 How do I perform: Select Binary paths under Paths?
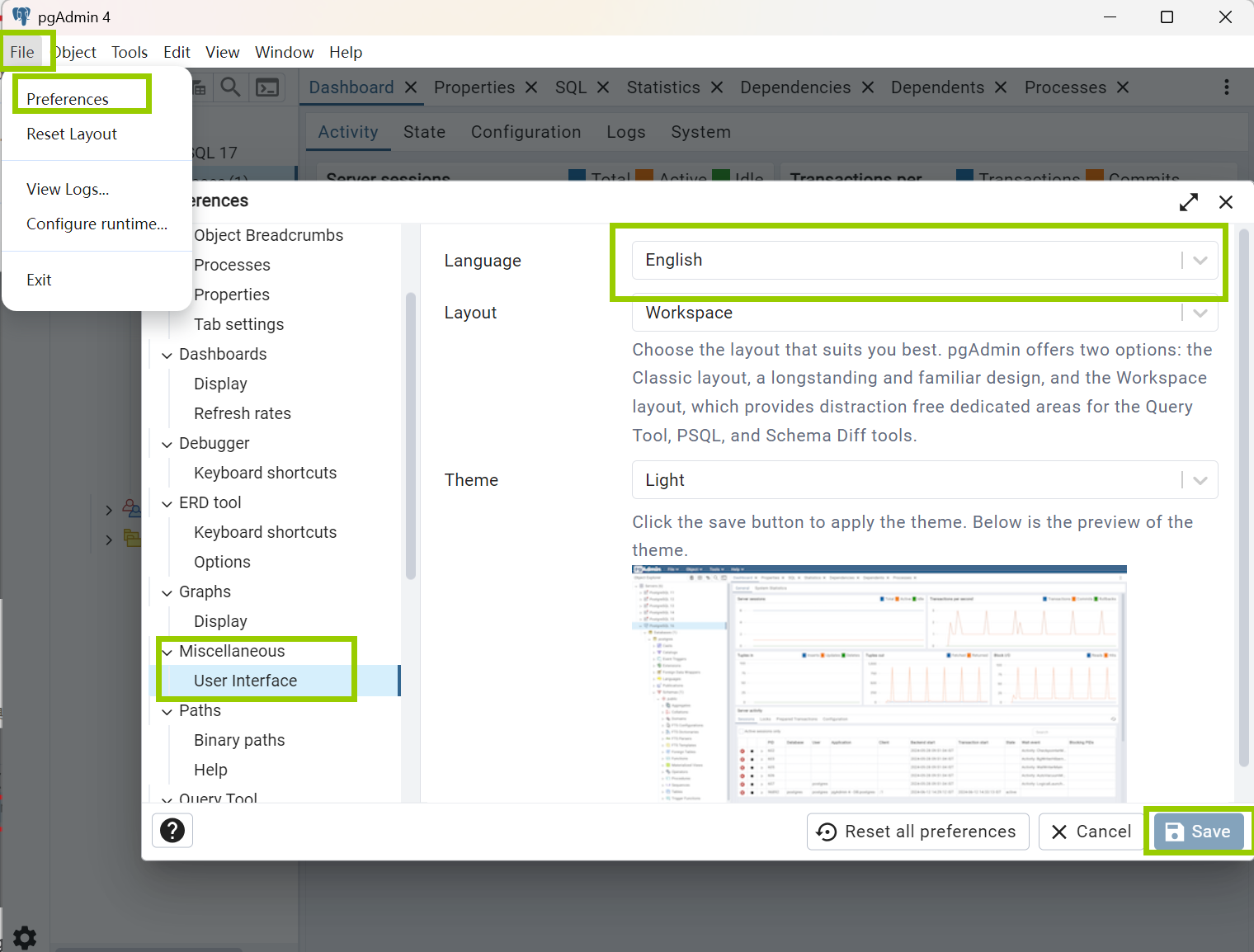[239, 740]
